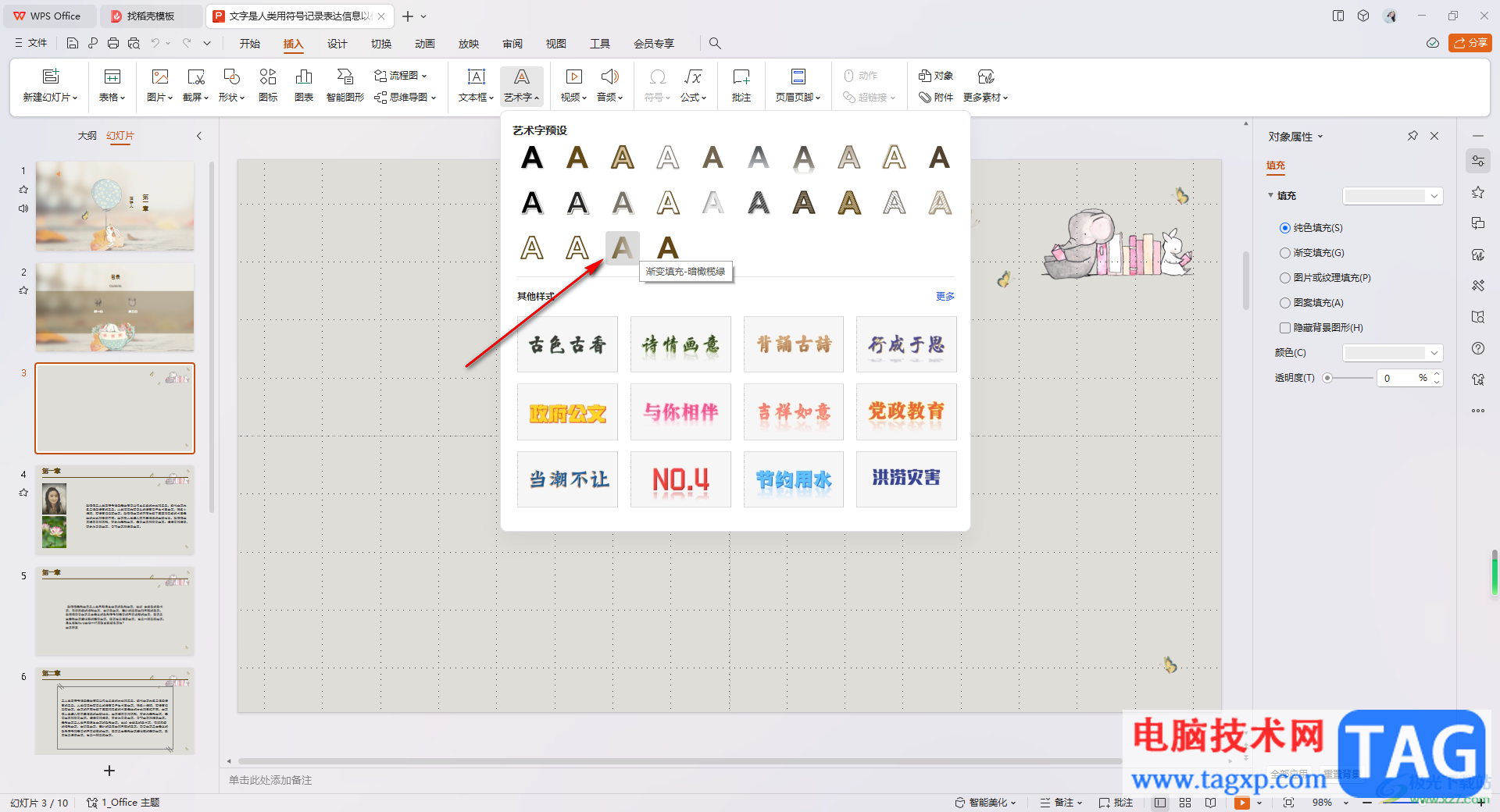Select slide 4 thumbnail

[x=115, y=510]
